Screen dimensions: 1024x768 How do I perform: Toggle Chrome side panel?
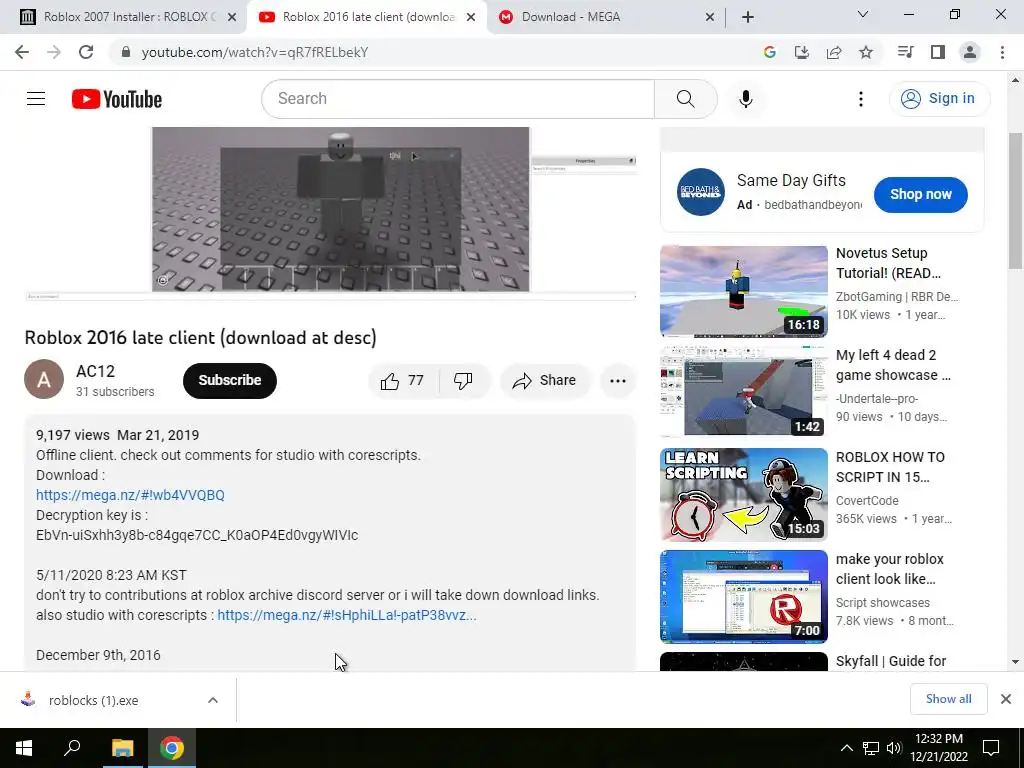[x=938, y=52]
